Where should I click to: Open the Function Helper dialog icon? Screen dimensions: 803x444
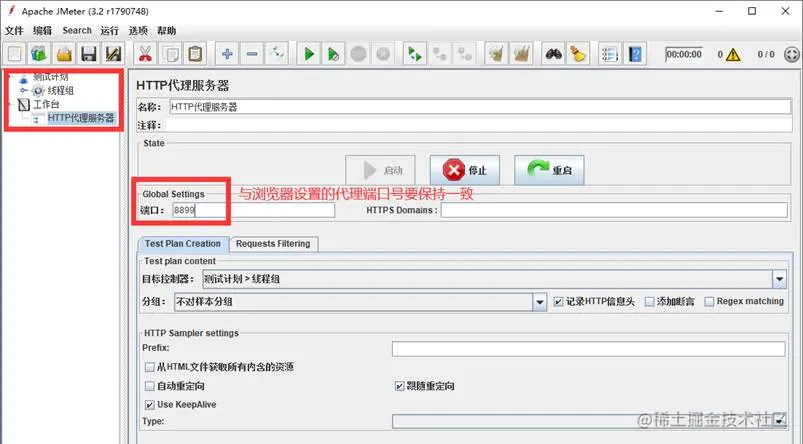609,54
